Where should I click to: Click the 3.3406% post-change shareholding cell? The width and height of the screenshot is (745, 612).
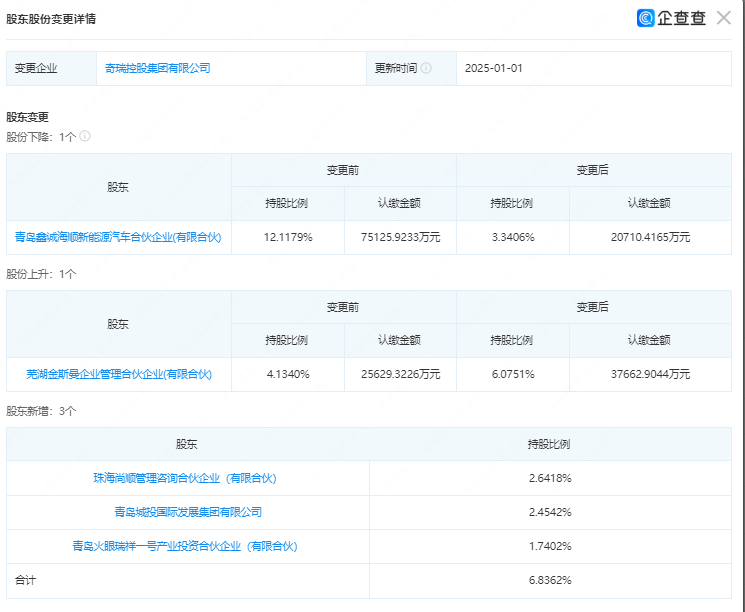(512, 237)
